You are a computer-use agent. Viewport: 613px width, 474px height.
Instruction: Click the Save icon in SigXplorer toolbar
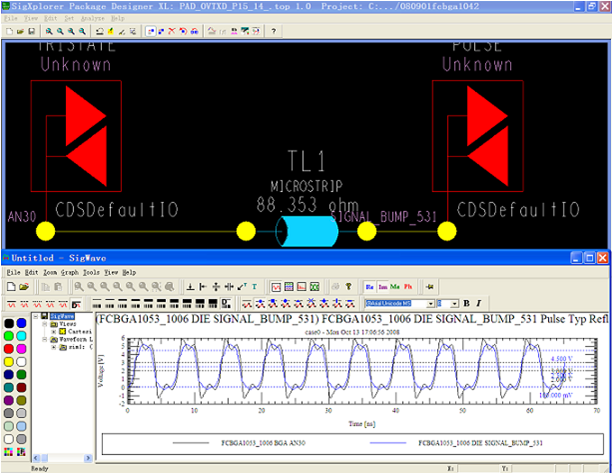coord(33,31)
